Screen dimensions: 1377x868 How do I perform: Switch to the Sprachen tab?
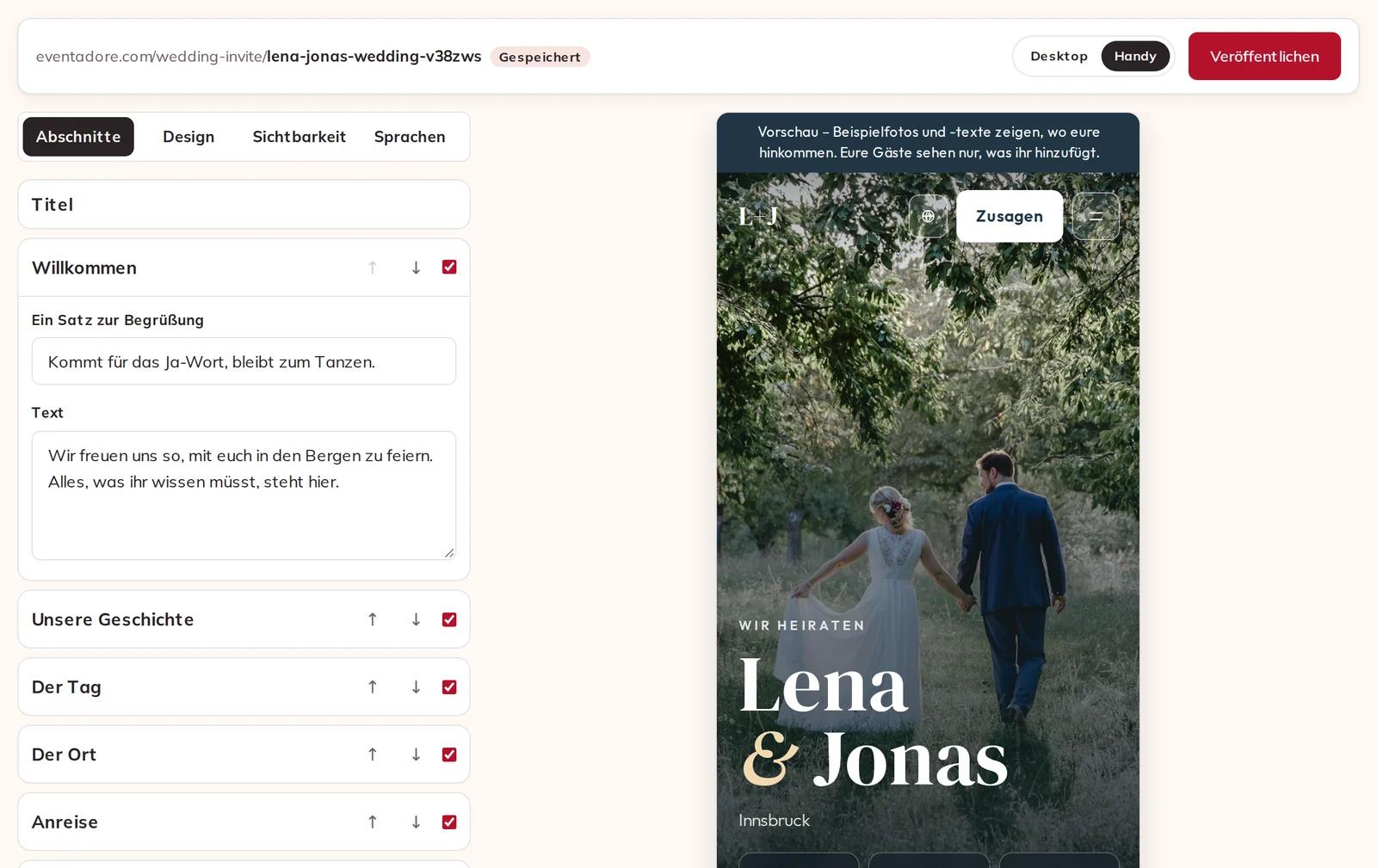pyautogui.click(x=410, y=137)
